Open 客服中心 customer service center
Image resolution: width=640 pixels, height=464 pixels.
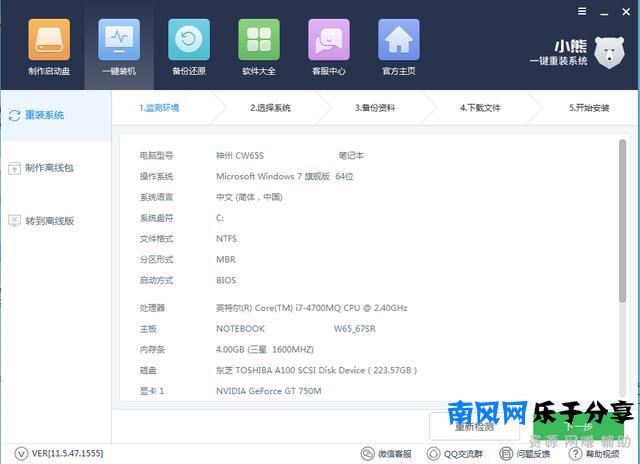pyautogui.click(x=329, y=47)
